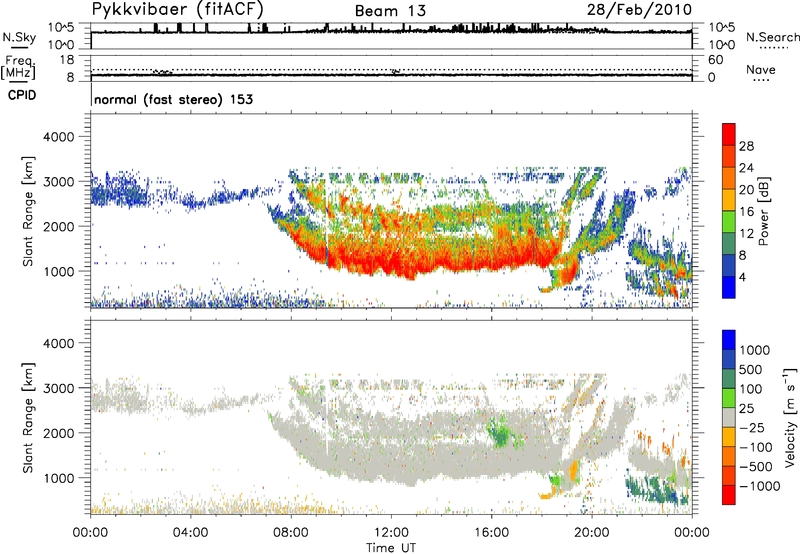
Task: Click the 'N.Search' legend label
Action: click(x=773, y=37)
